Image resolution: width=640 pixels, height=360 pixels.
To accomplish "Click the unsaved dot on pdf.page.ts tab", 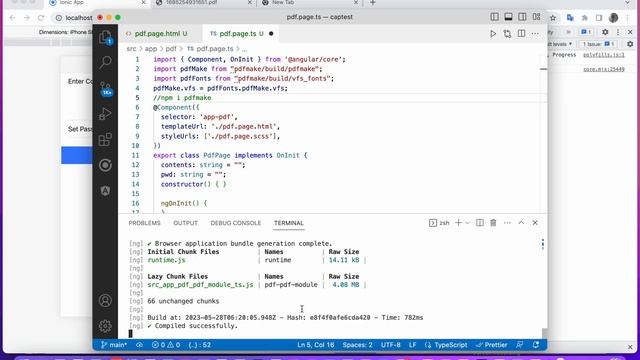I will click(271, 33).
